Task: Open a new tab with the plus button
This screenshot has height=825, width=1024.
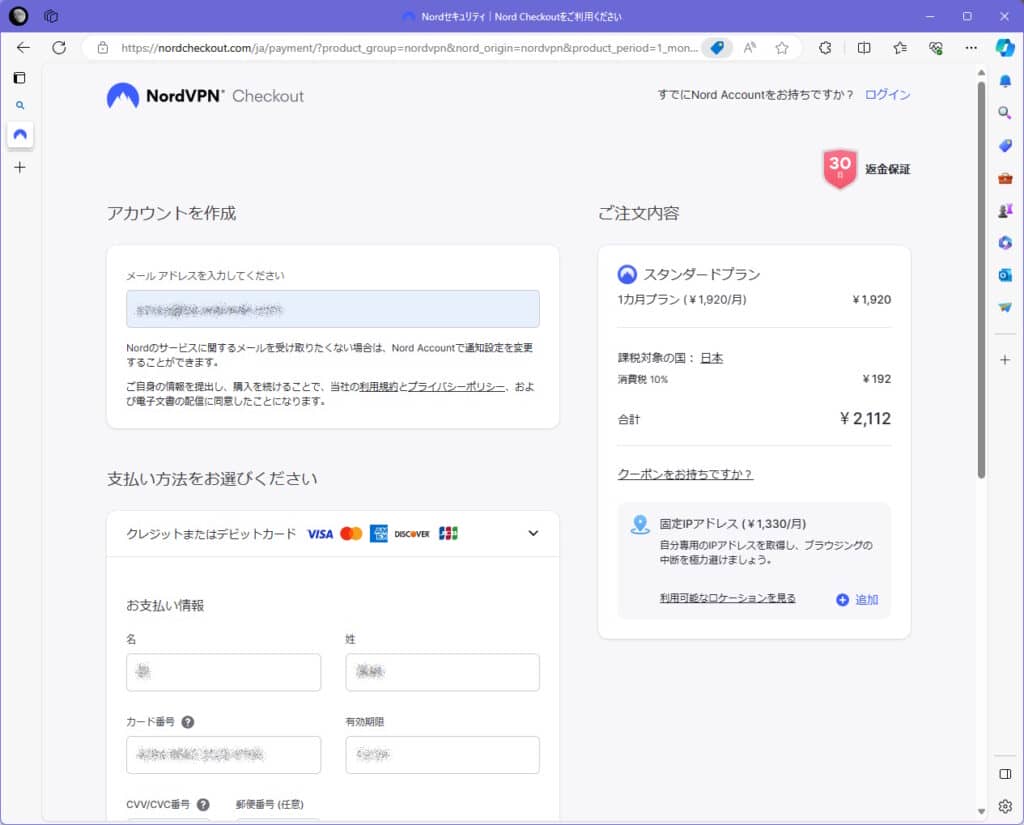Action: 20,168
